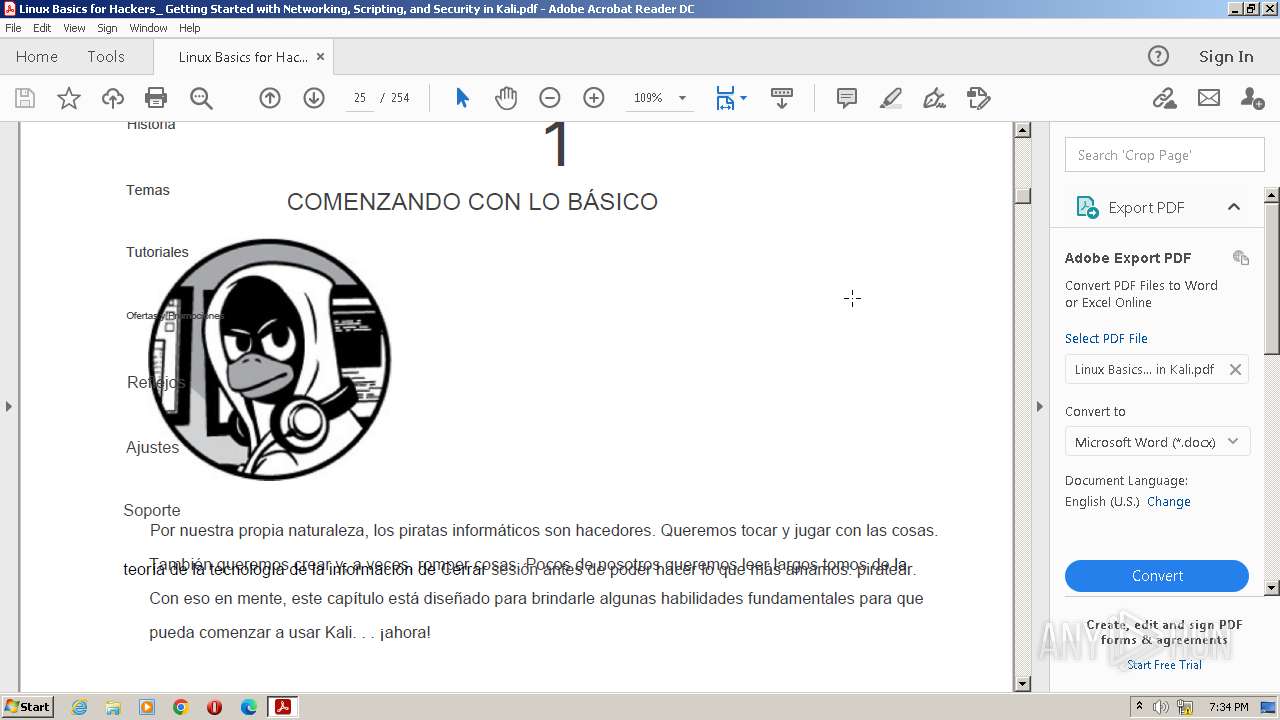Open the find text magnifier tool

click(201, 98)
